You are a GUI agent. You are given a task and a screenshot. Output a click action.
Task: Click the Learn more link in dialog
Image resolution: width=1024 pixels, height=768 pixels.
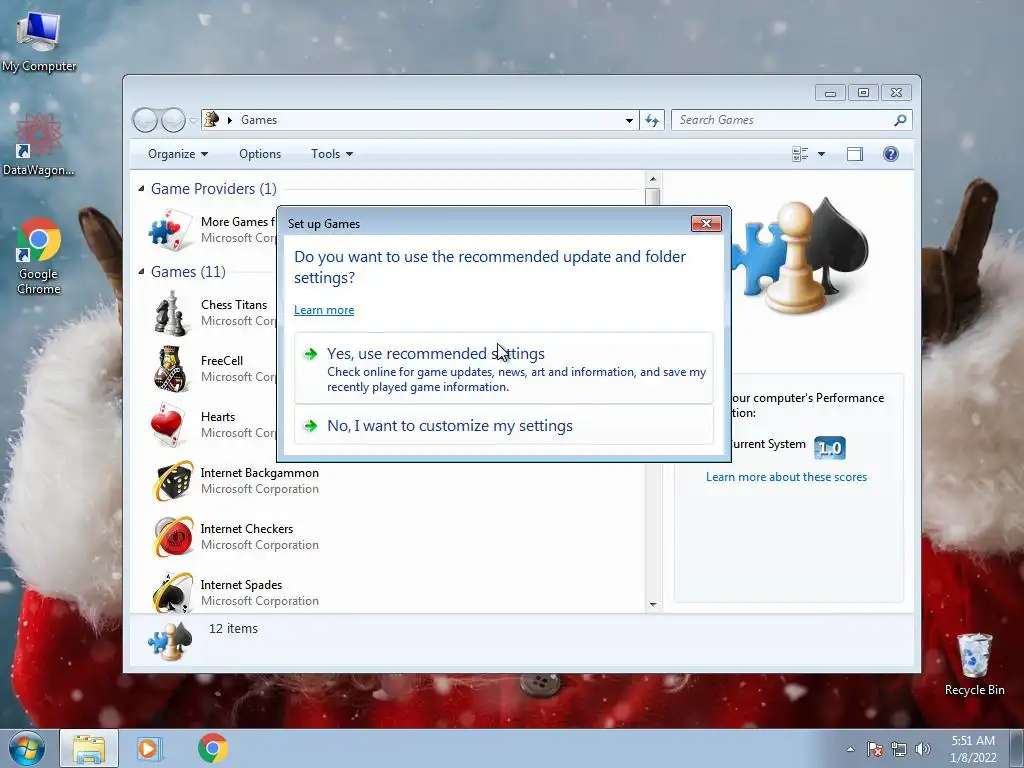pos(324,310)
